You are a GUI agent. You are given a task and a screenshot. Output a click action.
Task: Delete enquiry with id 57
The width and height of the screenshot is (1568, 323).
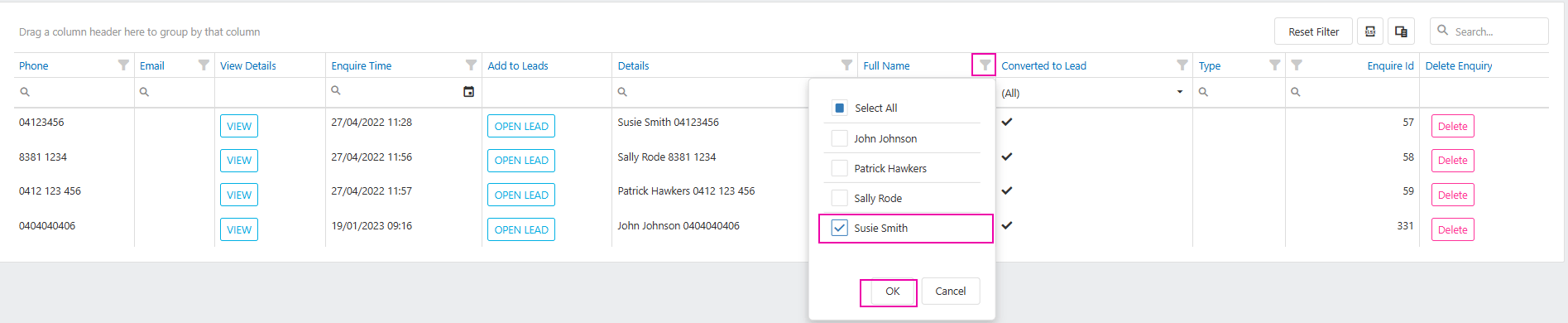coord(1453,126)
